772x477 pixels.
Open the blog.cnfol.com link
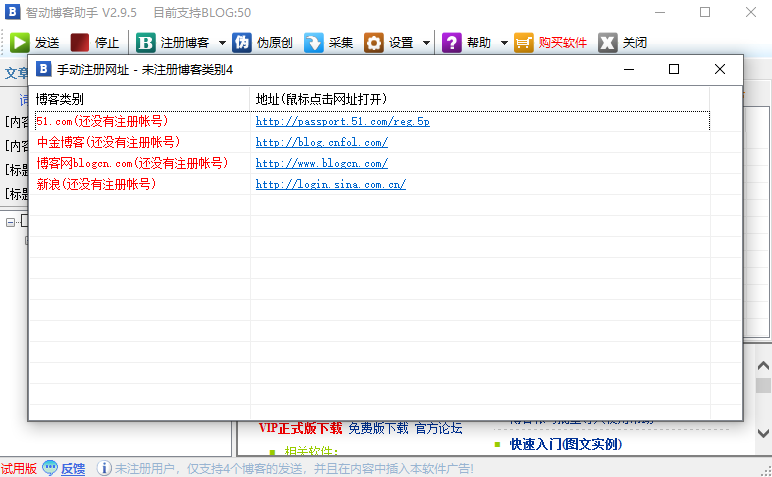(x=322, y=143)
